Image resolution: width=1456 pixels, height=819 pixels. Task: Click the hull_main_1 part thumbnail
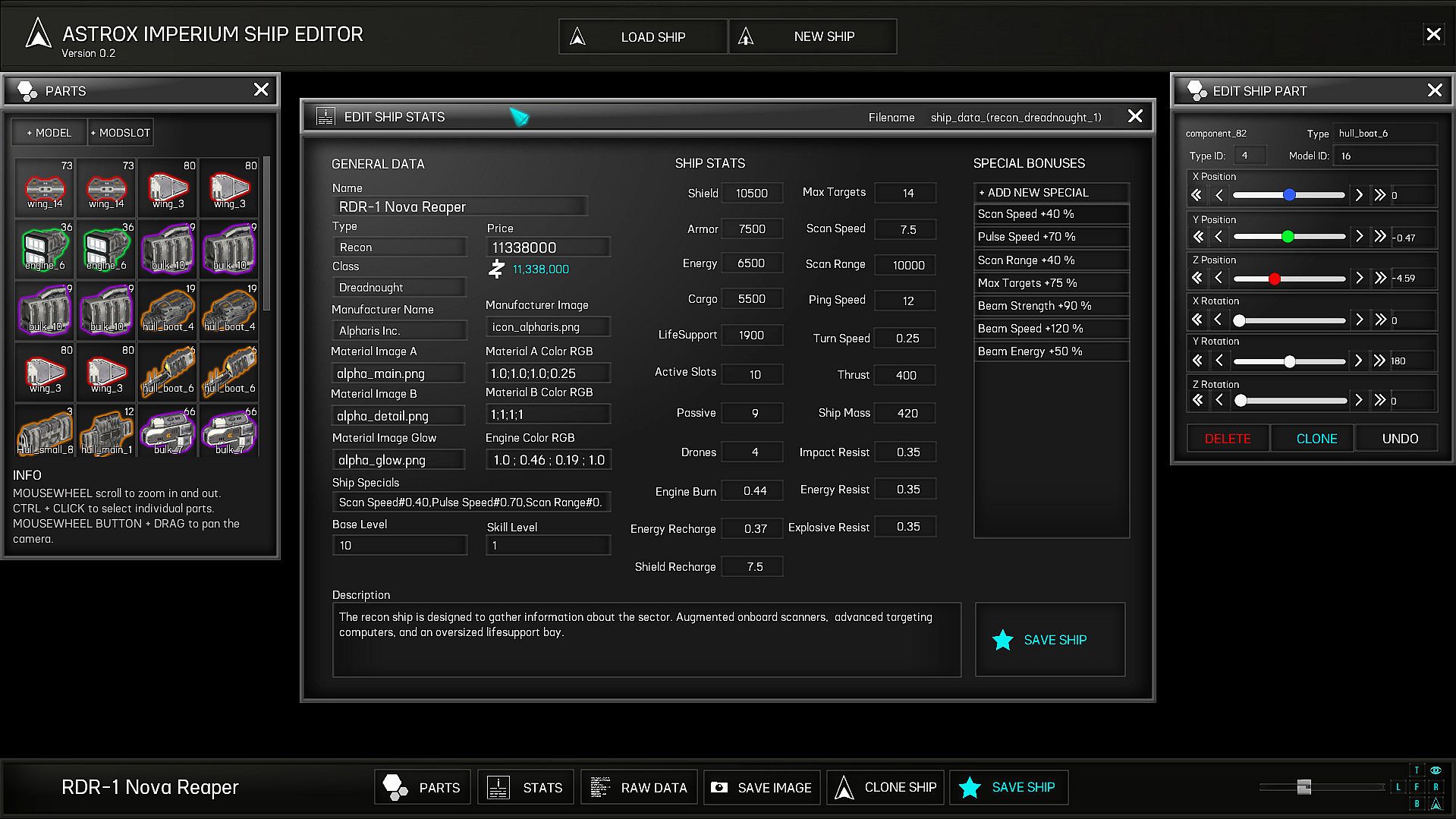(x=106, y=432)
